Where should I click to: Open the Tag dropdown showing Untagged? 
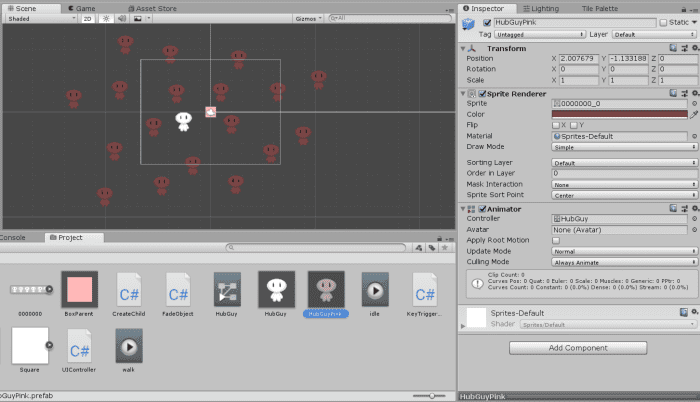coord(538,34)
